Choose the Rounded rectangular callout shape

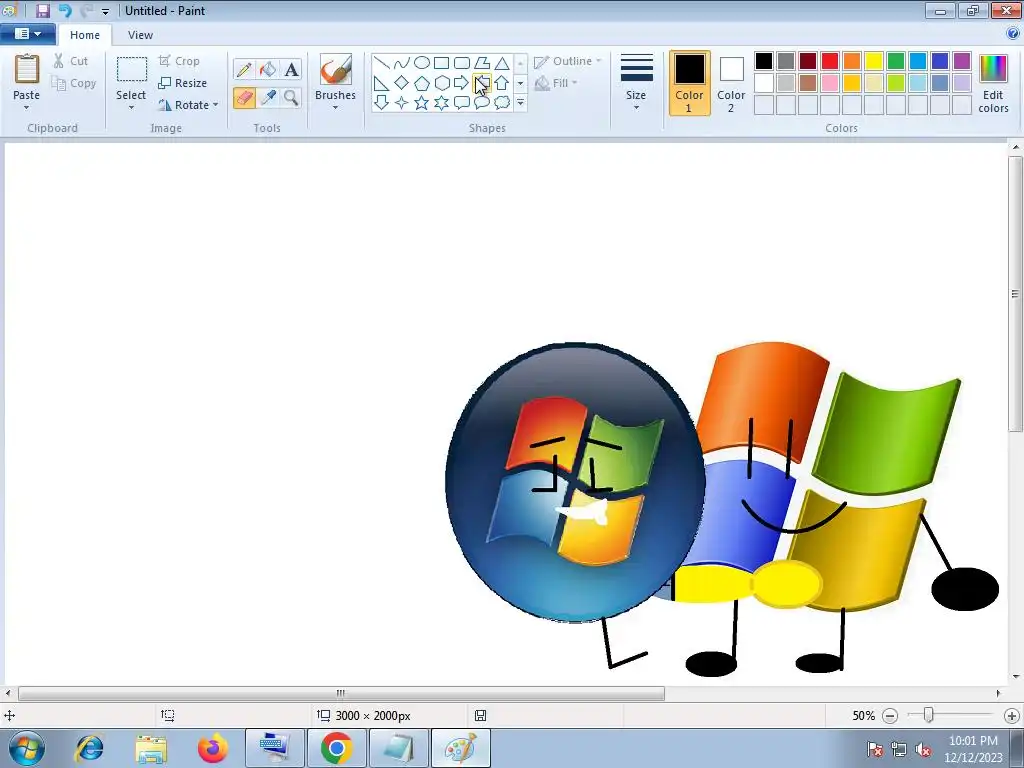(462, 103)
